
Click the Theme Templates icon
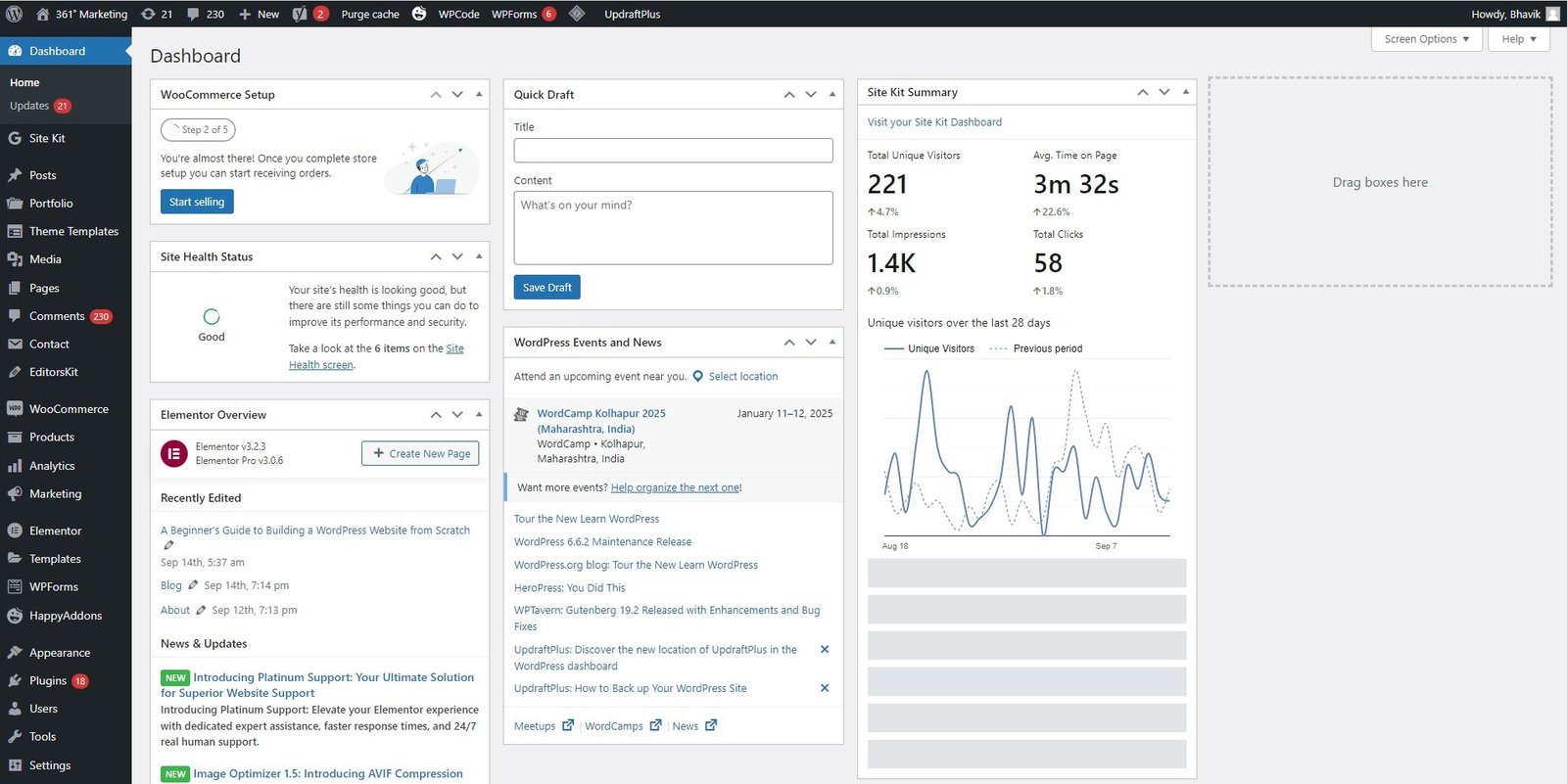pyautogui.click(x=15, y=232)
